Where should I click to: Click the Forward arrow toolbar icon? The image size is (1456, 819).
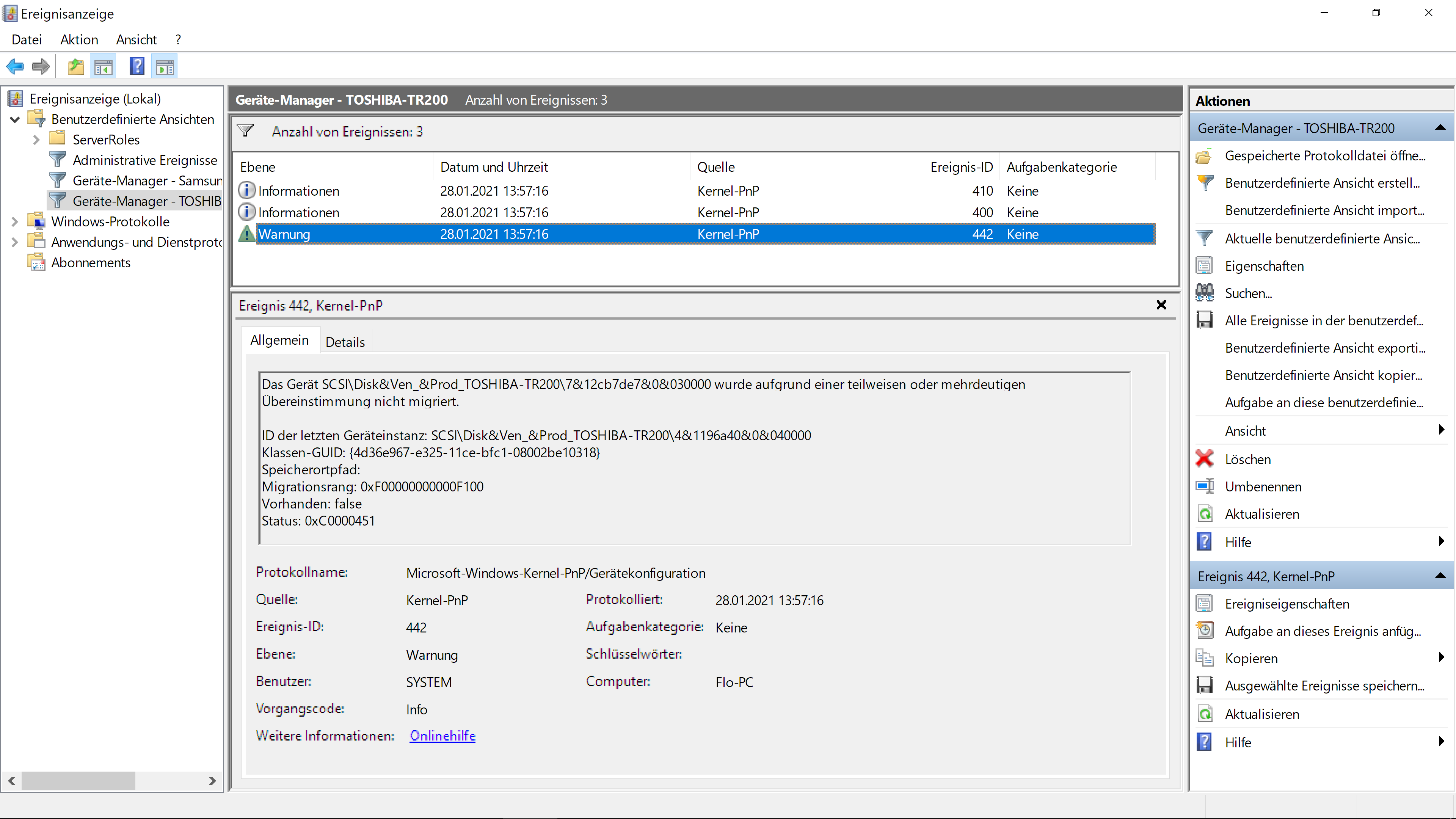pyautogui.click(x=41, y=67)
